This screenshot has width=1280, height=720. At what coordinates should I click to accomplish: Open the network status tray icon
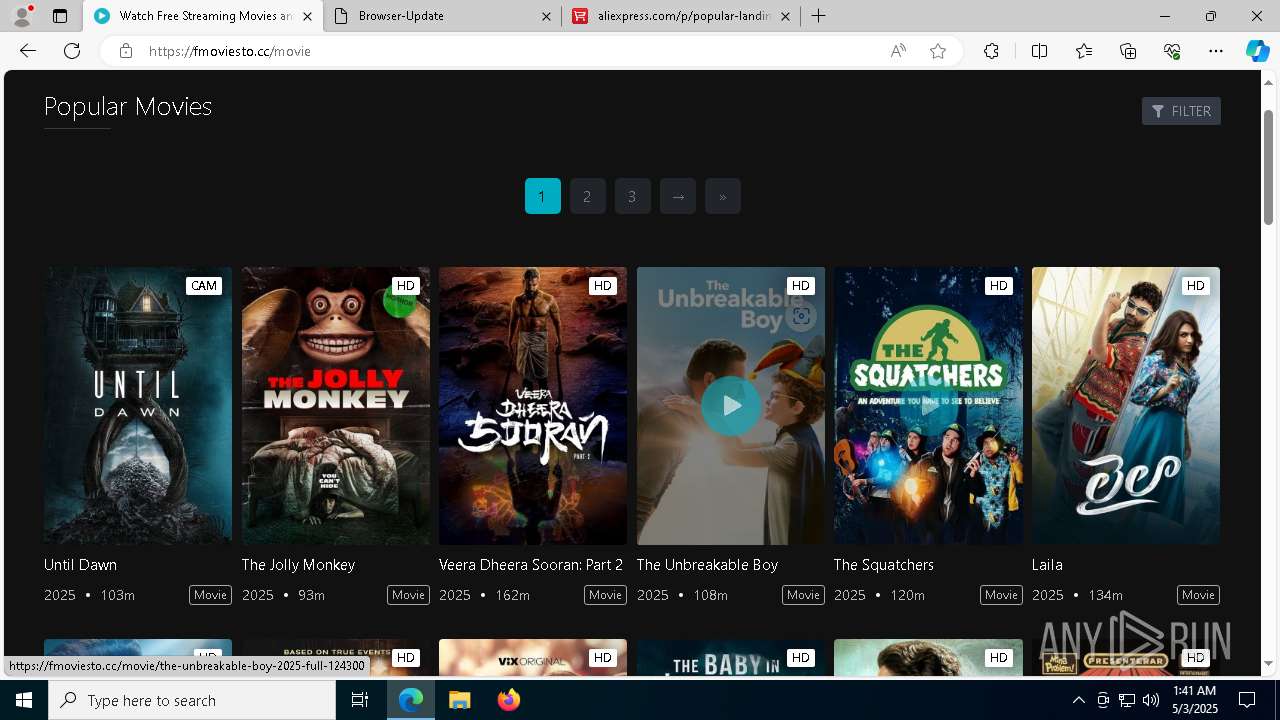tap(1127, 700)
